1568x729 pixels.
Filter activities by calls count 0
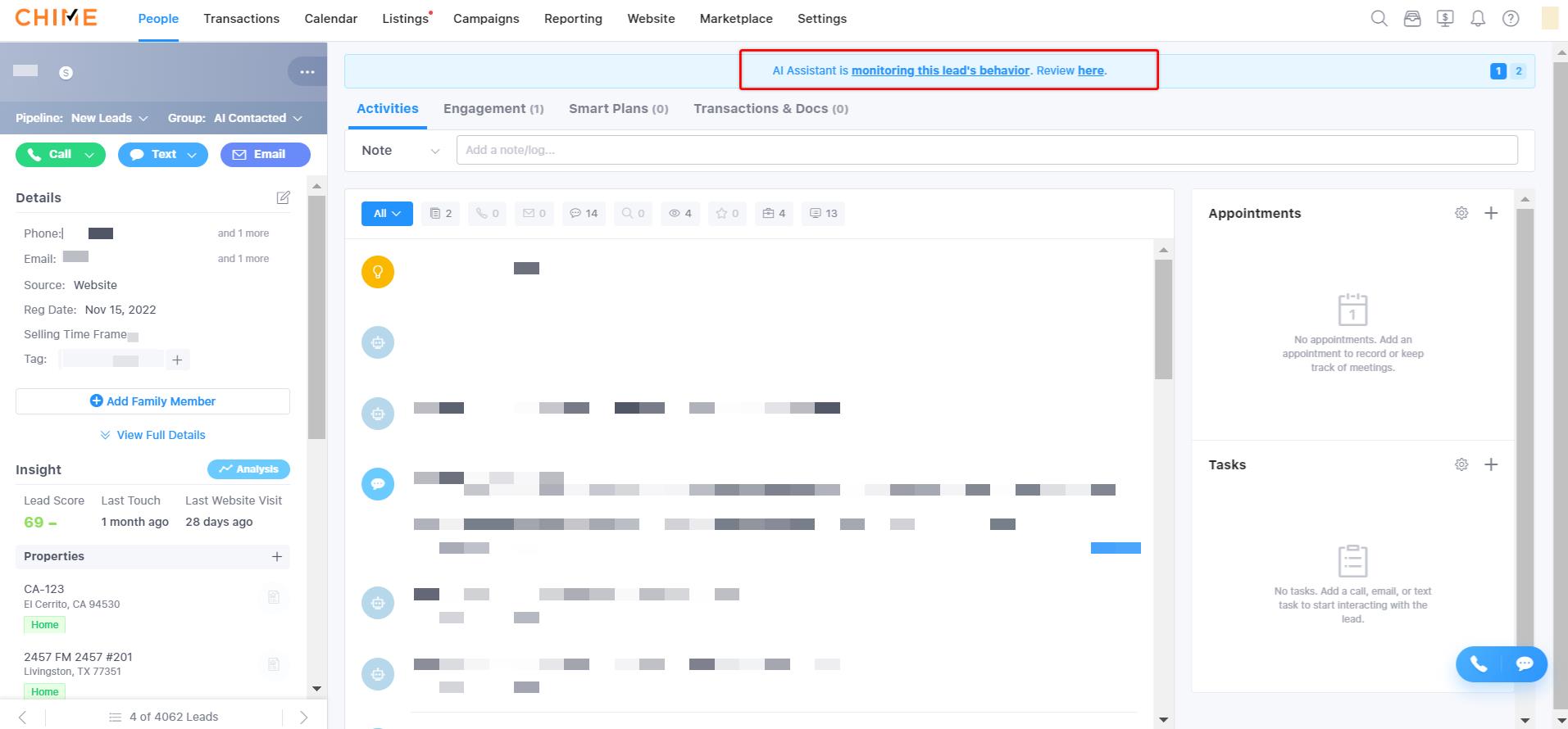pyautogui.click(x=488, y=214)
